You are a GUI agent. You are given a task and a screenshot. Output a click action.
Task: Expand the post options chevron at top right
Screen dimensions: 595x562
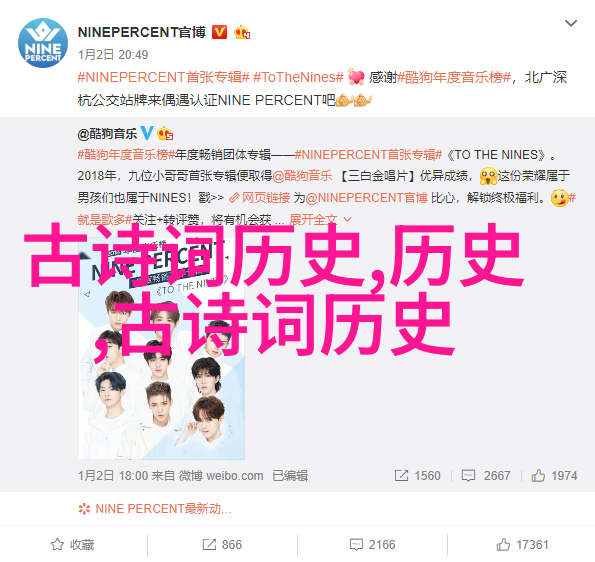(571, 24)
